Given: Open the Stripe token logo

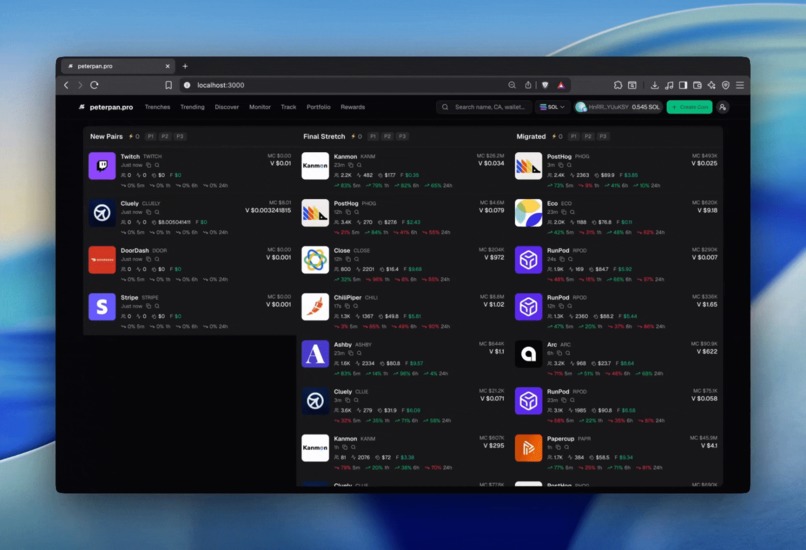Looking at the screenshot, I should pyautogui.click(x=102, y=307).
